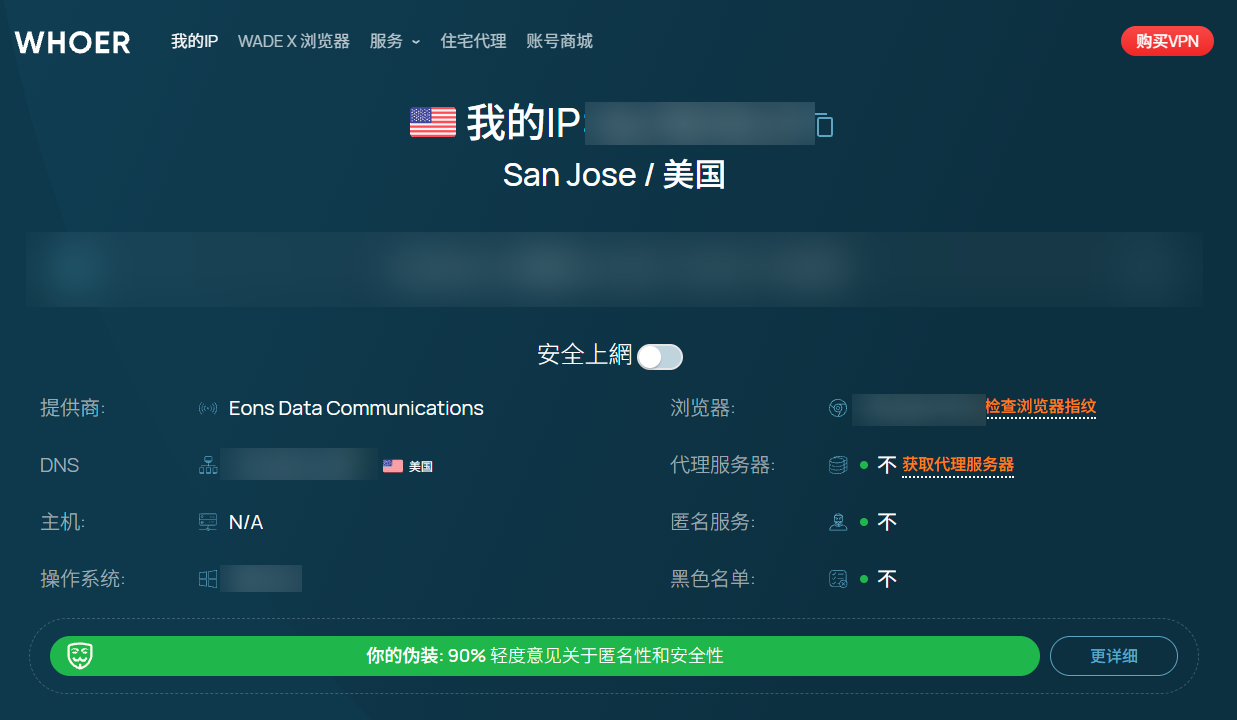This screenshot has height=720, width=1237.
Task: Click the green 你的伪装 90% progress bar
Action: click(x=545, y=656)
